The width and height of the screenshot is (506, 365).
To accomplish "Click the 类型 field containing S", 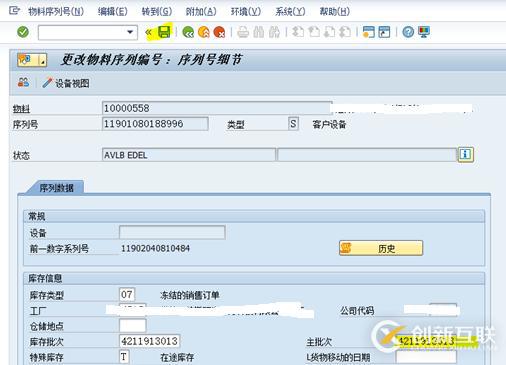I will pyautogui.click(x=293, y=124).
